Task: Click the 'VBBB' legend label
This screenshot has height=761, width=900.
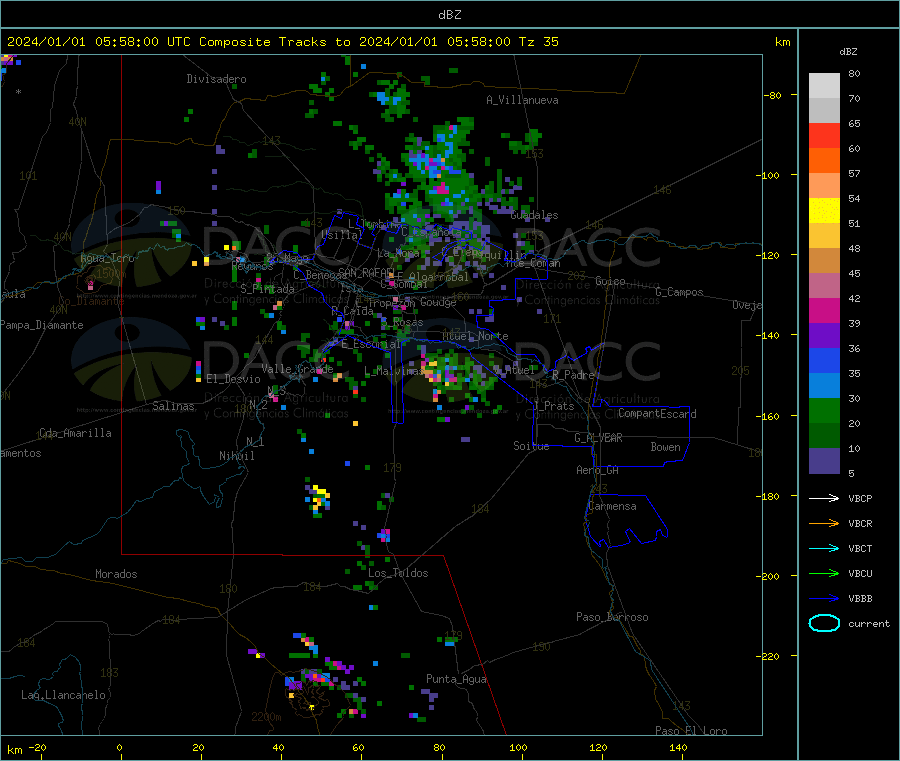Action: (x=860, y=599)
